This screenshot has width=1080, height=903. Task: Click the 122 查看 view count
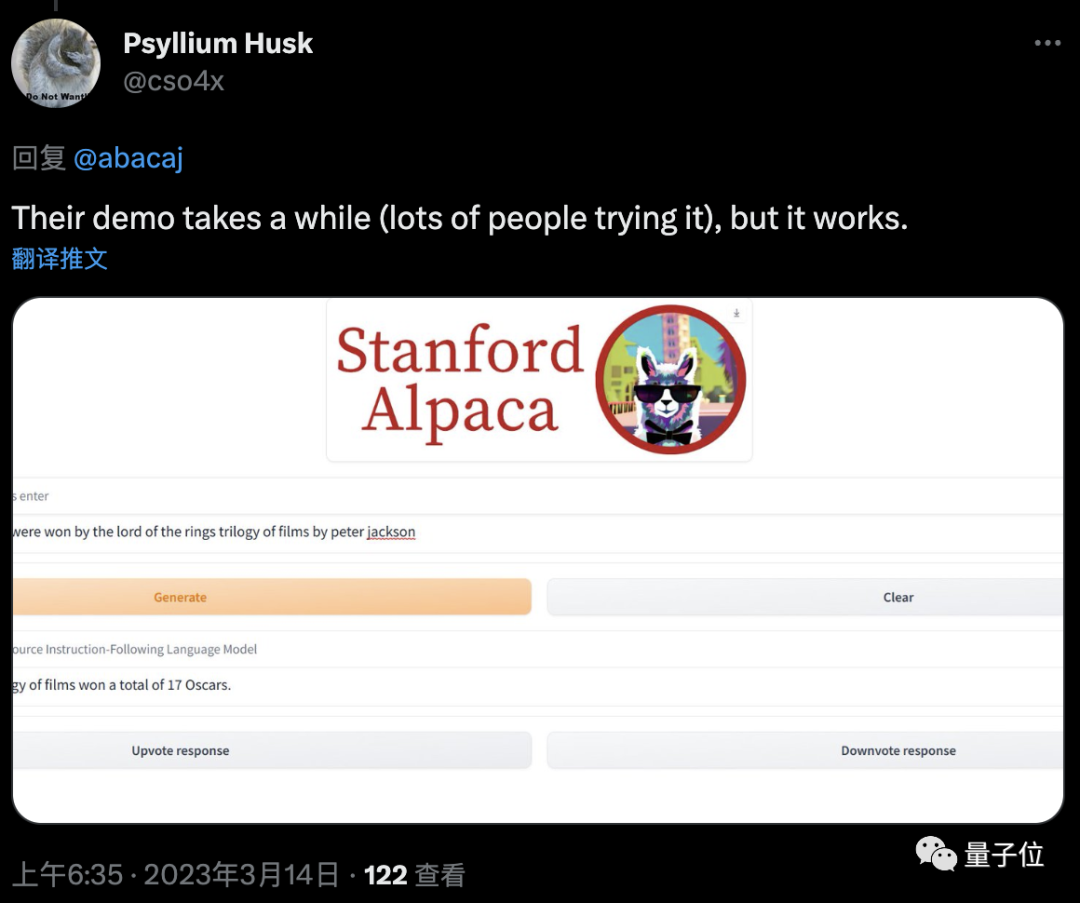coord(414,876)
